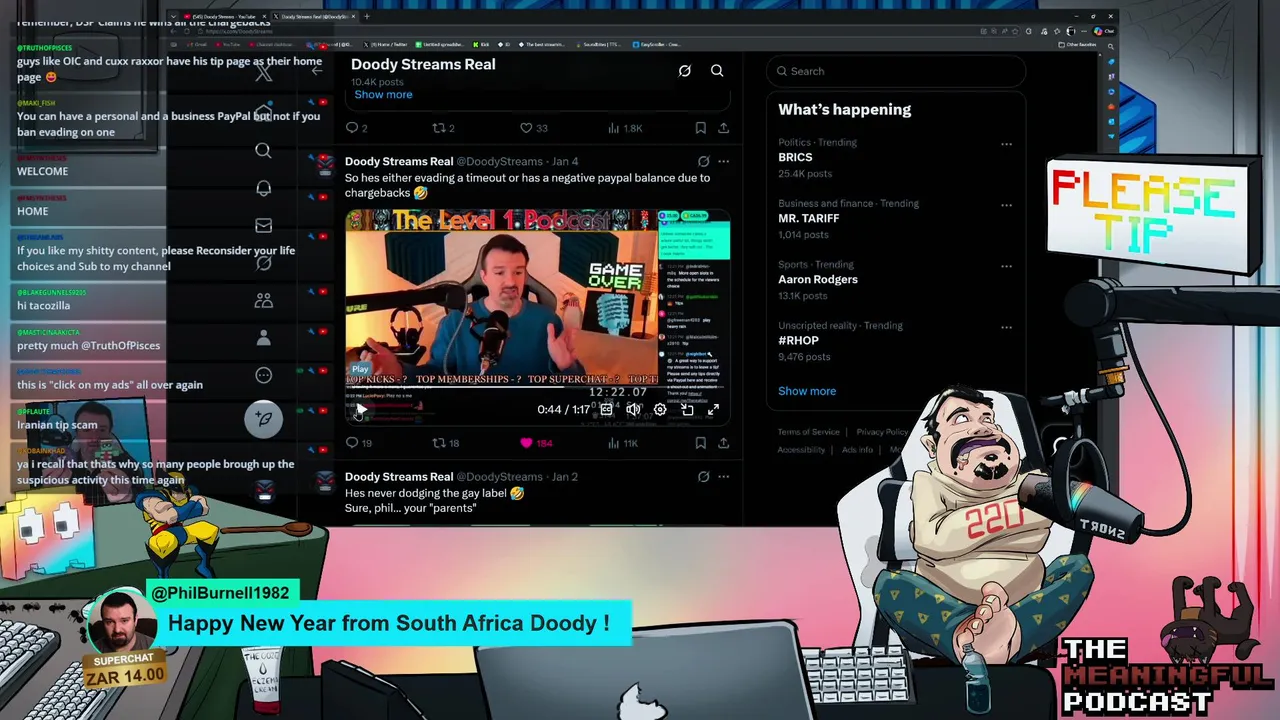The height and width of the screenshot is (720, 1280).
Task: Click Grok icon in profile header
Action: [685, 71]
